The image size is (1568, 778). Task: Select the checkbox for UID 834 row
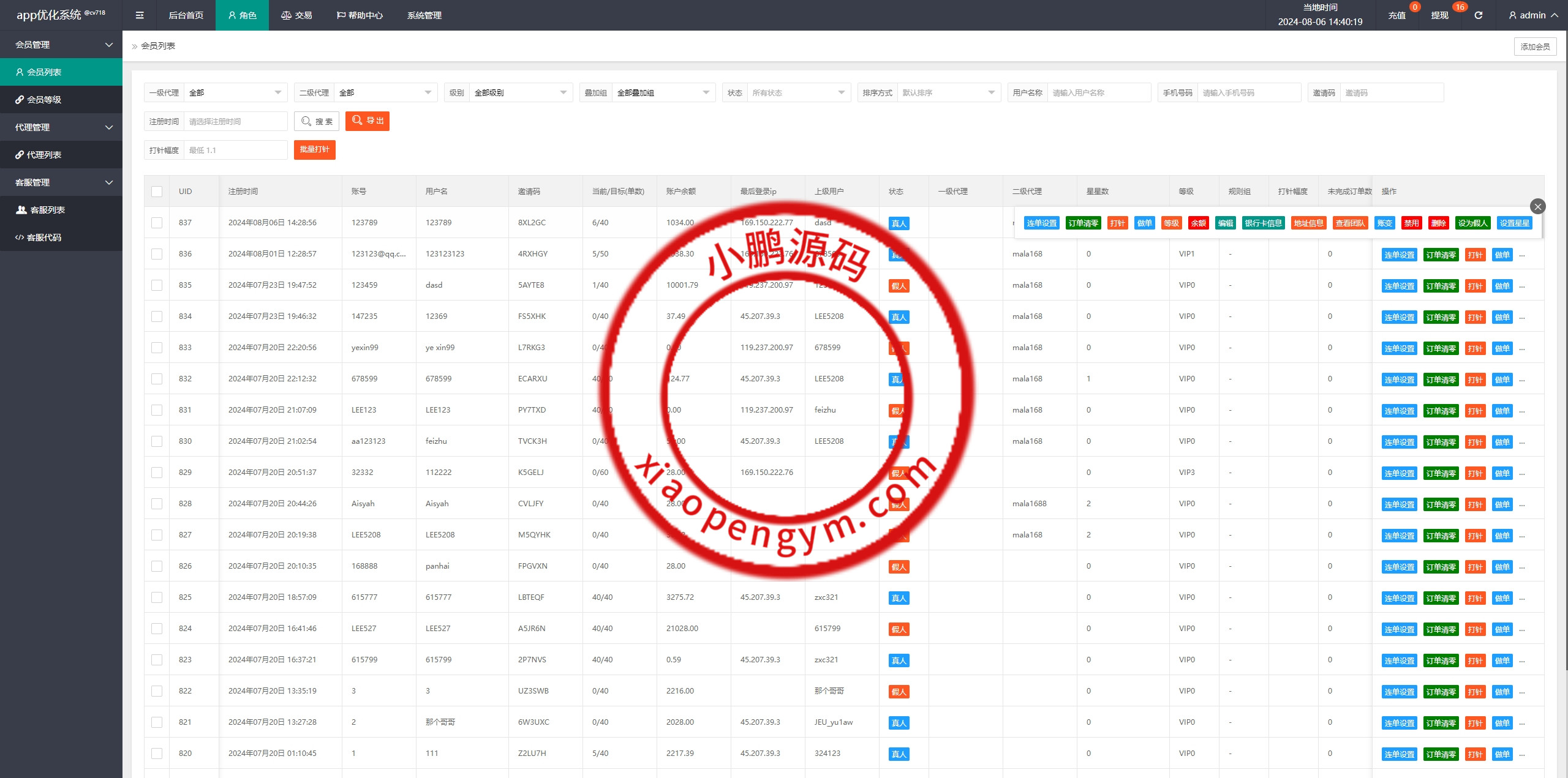(x=157, y=316)
